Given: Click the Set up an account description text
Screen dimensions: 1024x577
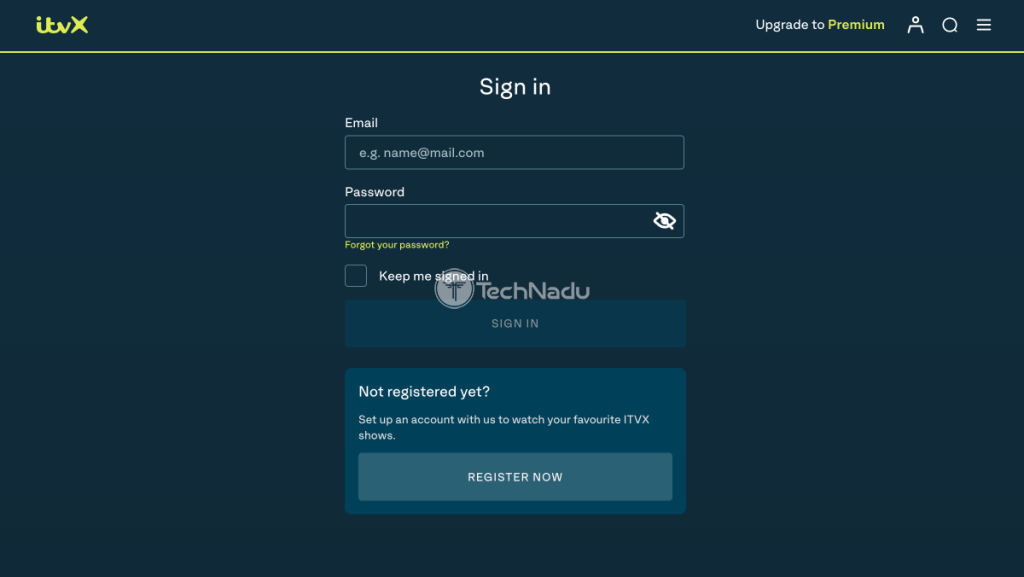Looking at the screenshot, I should click(504, 428).
